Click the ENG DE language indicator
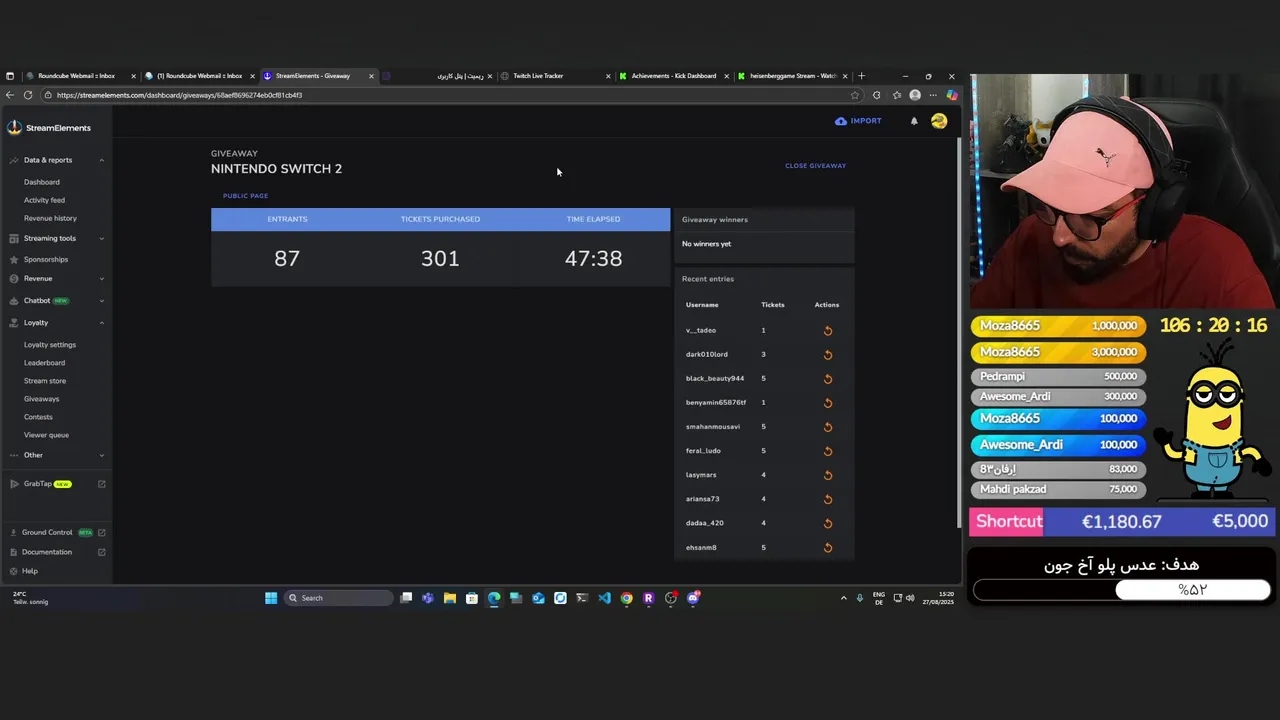Screen dimensions: 1280x720 tap(879, 598)
